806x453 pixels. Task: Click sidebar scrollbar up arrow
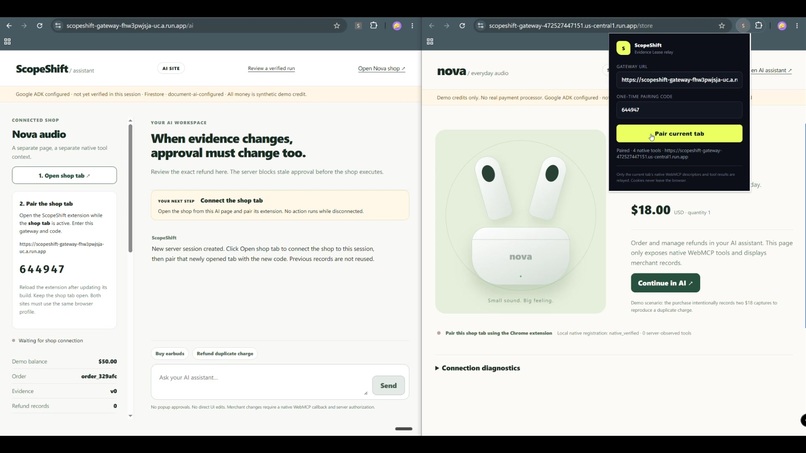tap(130, 120)
